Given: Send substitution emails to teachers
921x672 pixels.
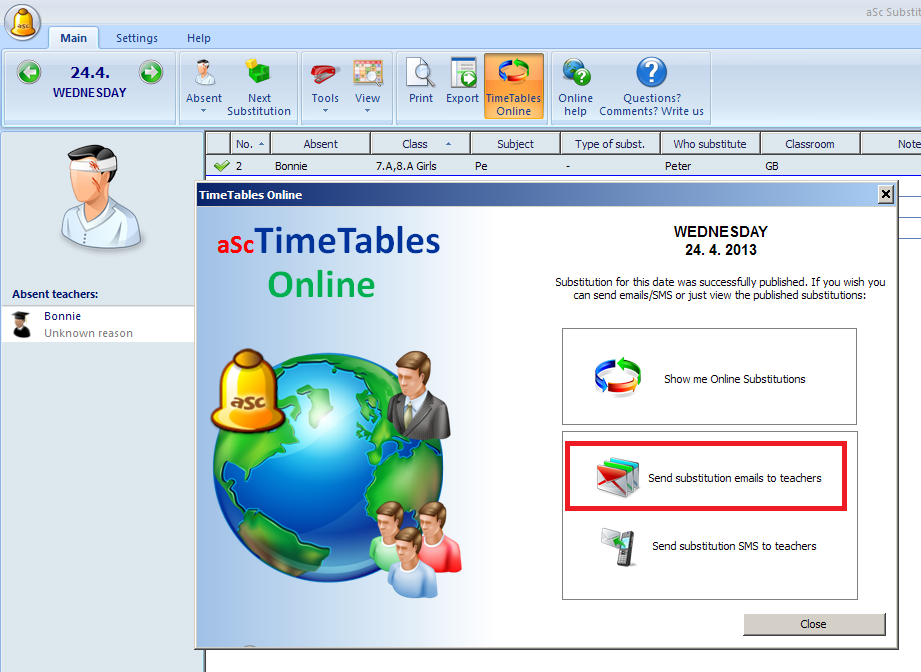Looking at the screenshot, I should click(707, 478).
